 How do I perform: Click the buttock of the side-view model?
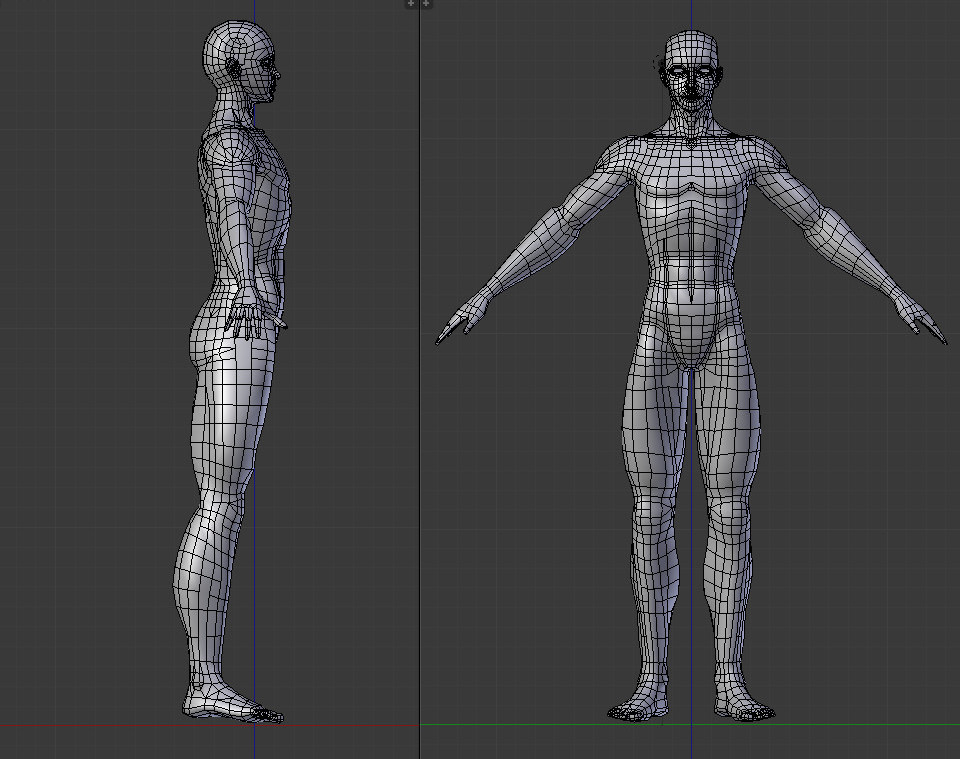pos(200,340)
